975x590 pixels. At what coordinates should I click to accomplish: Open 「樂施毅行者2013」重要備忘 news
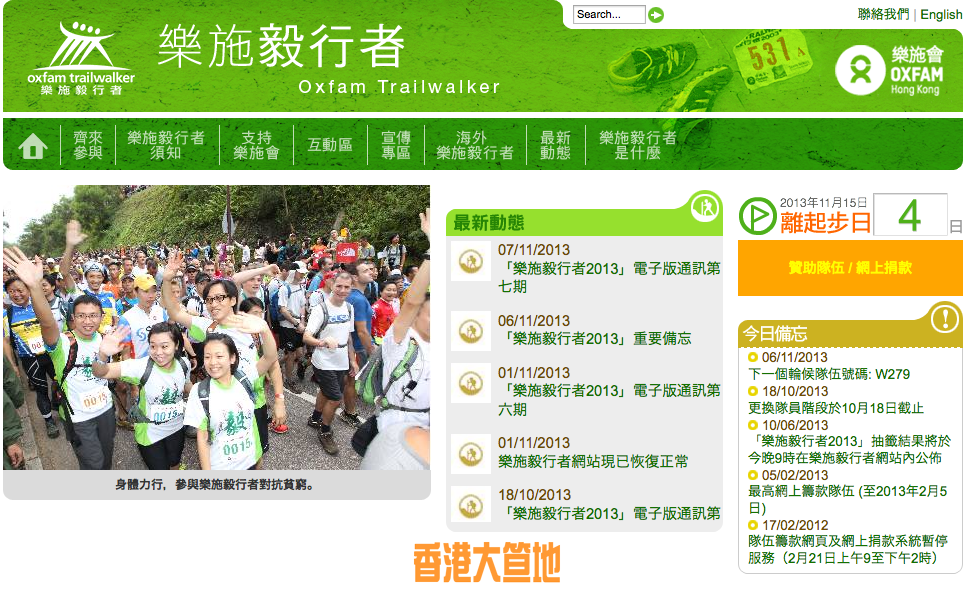594,339
